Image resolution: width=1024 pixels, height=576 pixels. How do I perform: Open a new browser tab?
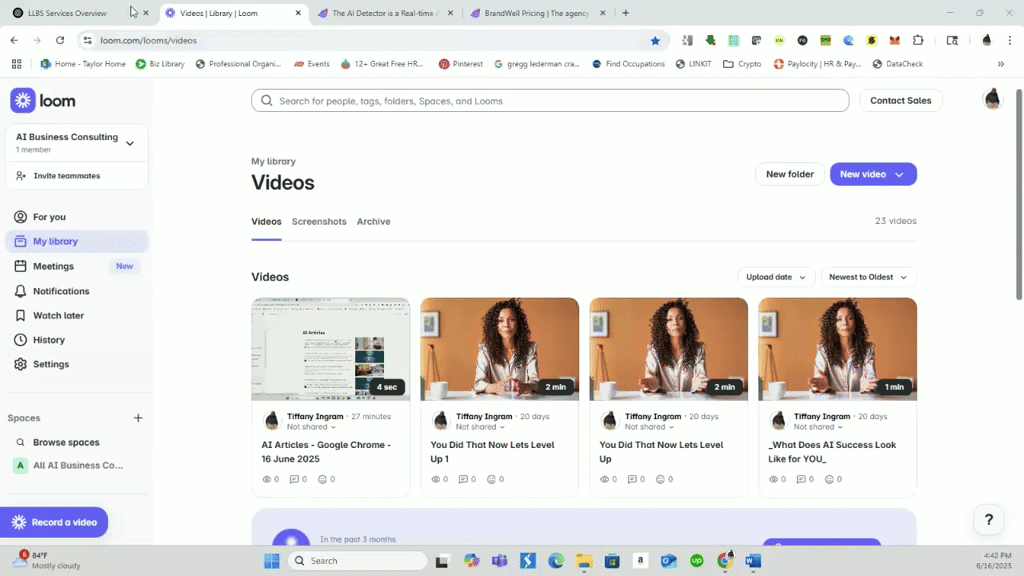(x=626, y=13)
